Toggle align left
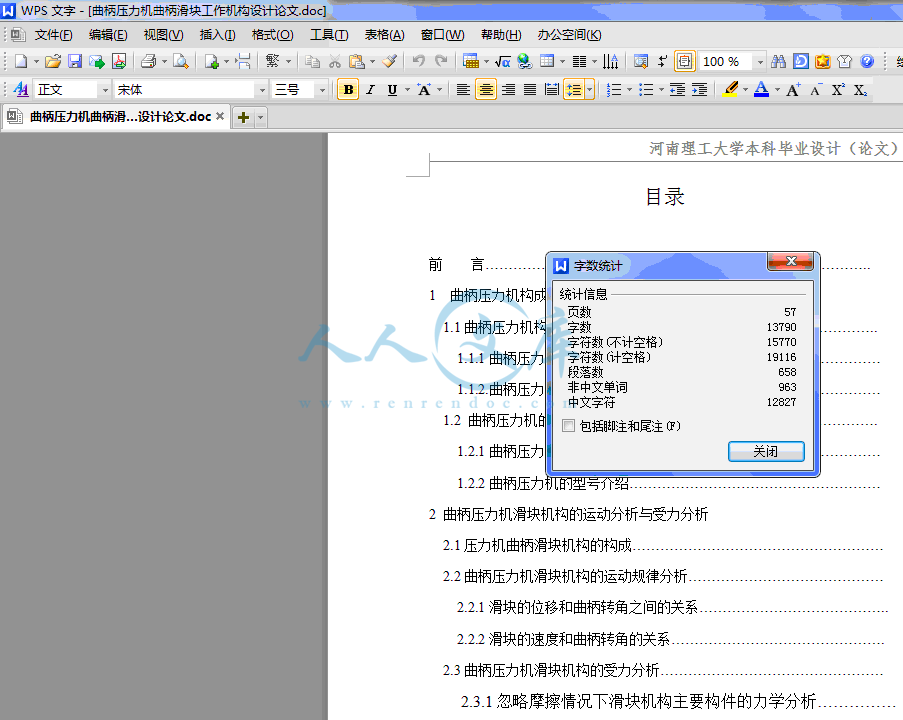 pyautogui.click(x=463, y=90)
